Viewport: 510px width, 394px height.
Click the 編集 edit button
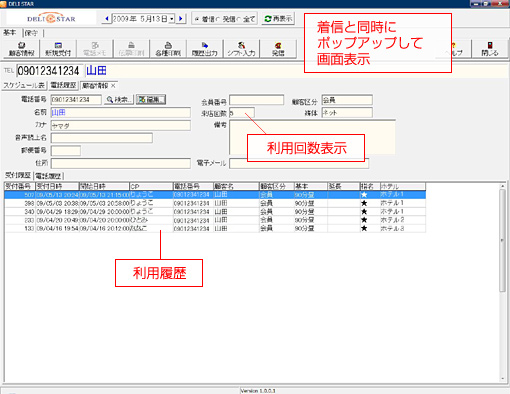pos(151,100)
